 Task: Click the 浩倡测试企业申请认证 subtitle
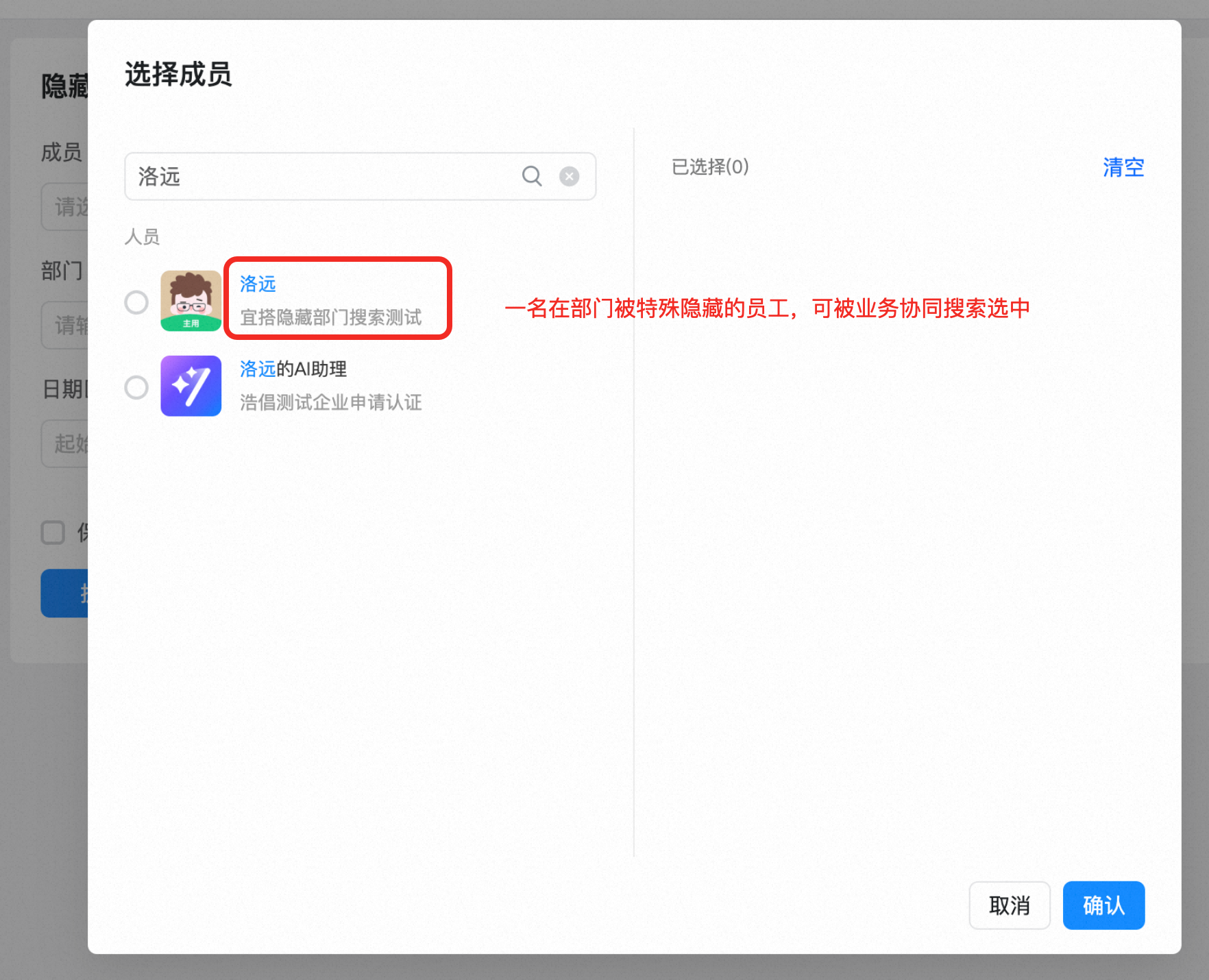(330, 402)
